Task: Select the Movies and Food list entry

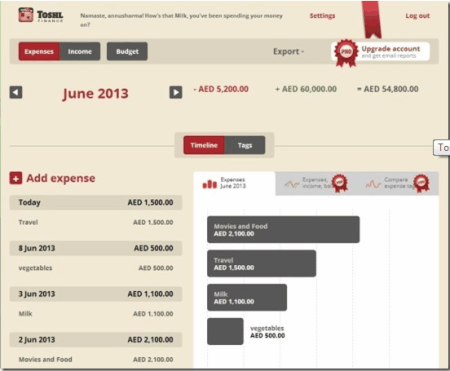Action: pos(96,359)
